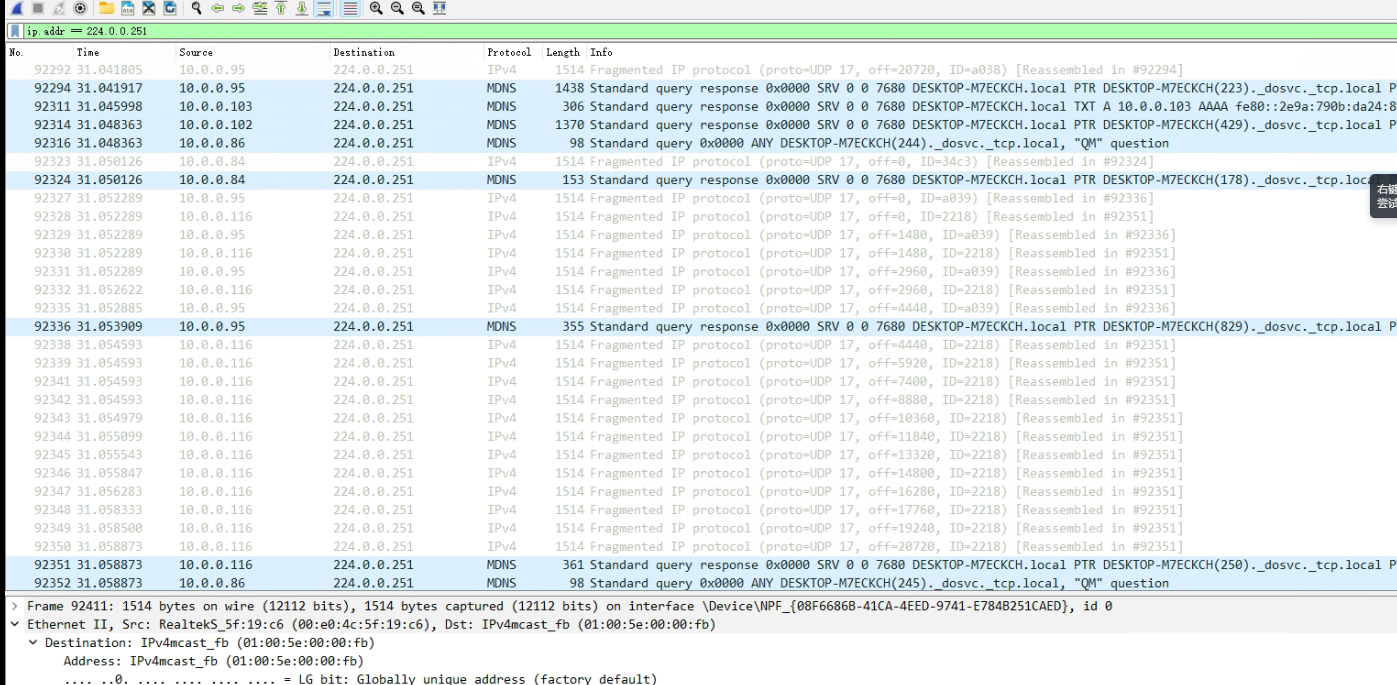Save this capture file
The height and width of the screenshot is (685, 1397).
tap(128, 8)
